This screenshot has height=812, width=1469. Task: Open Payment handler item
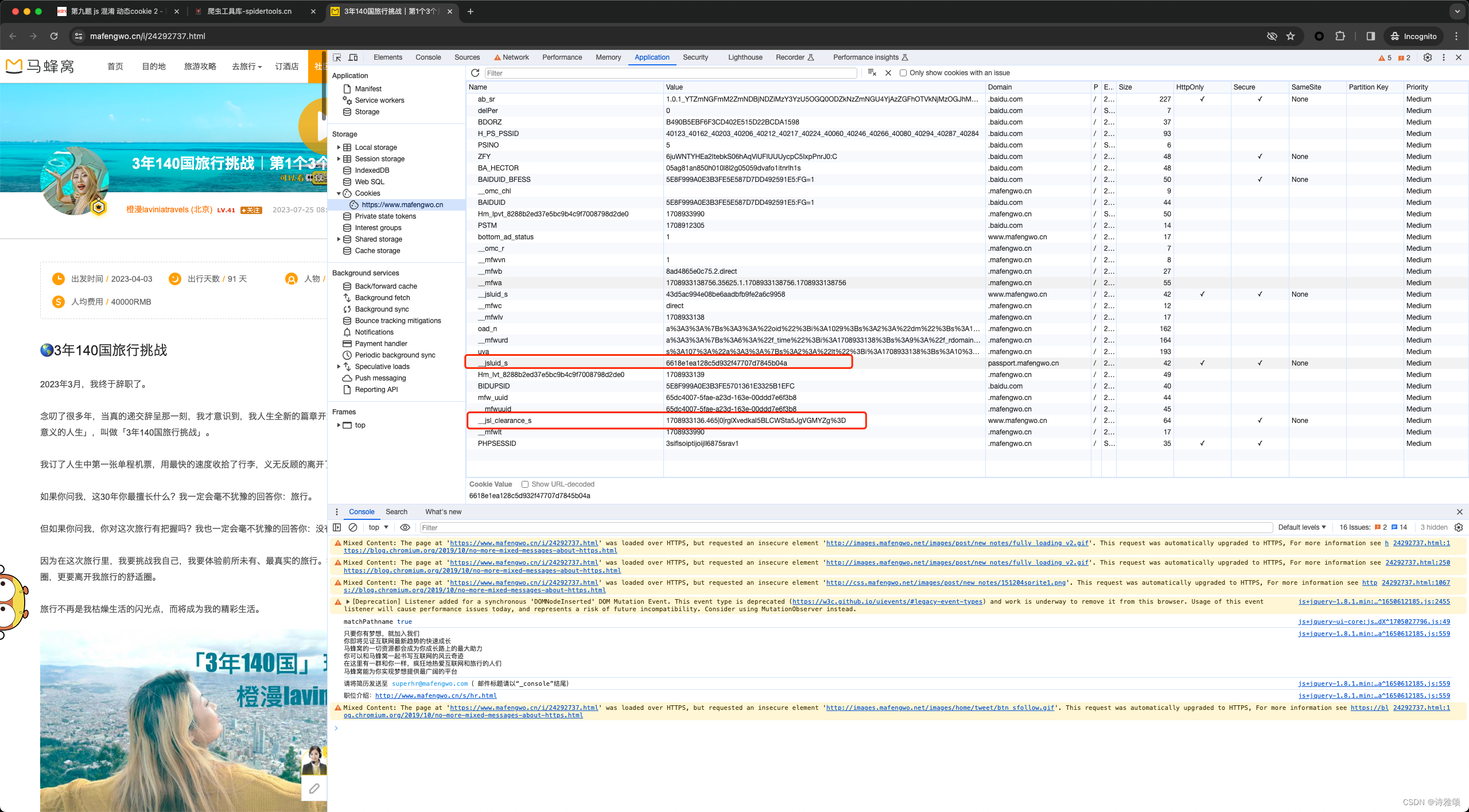coord(381,344)
